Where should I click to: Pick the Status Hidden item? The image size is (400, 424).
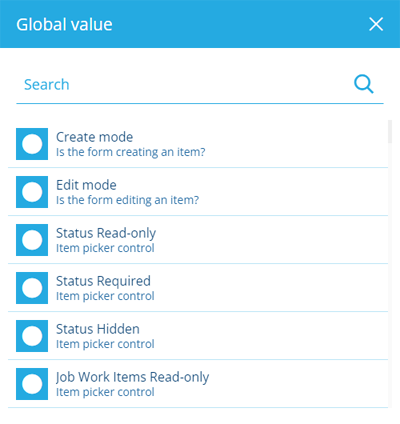198,336
